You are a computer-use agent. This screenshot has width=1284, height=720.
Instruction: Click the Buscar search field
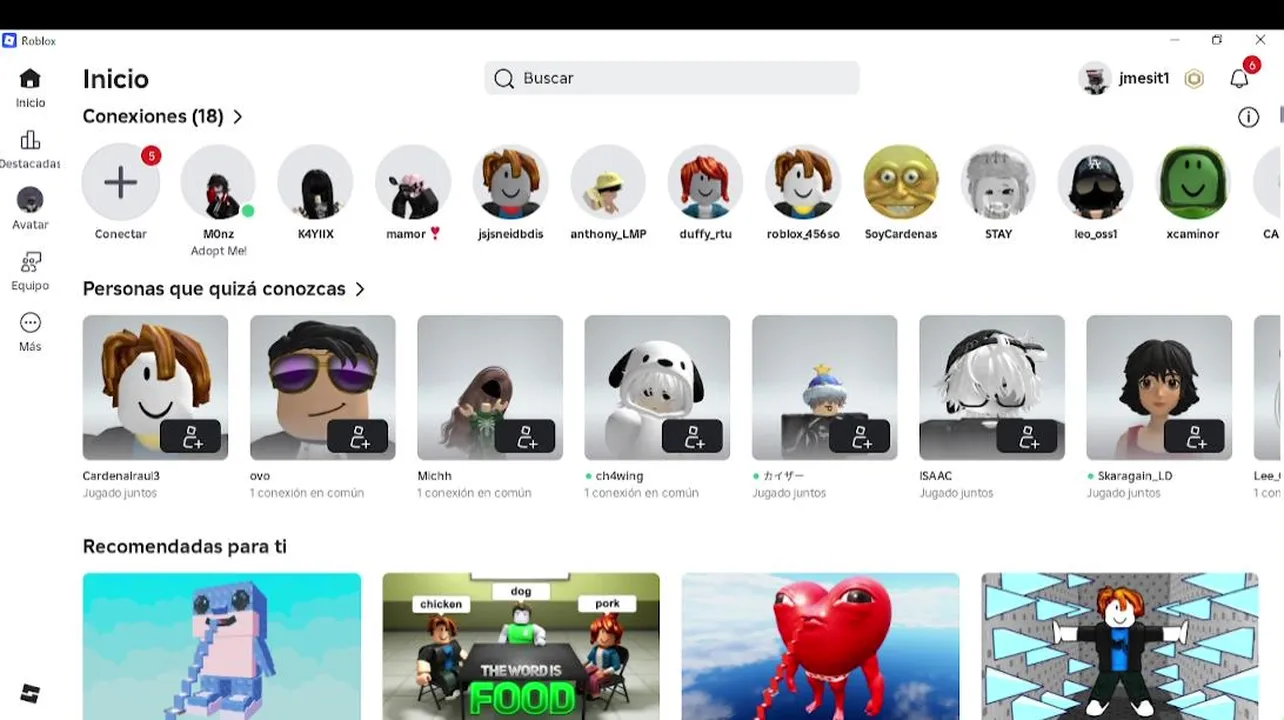tap(672, 79)
